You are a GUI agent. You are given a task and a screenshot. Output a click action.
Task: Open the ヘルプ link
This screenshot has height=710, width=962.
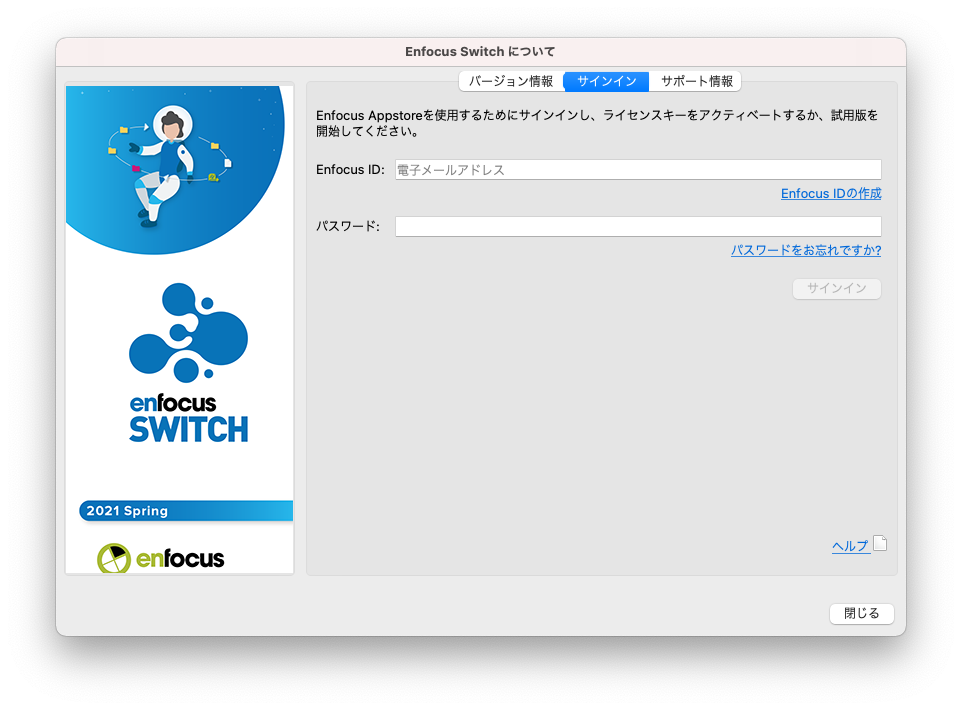850,546
